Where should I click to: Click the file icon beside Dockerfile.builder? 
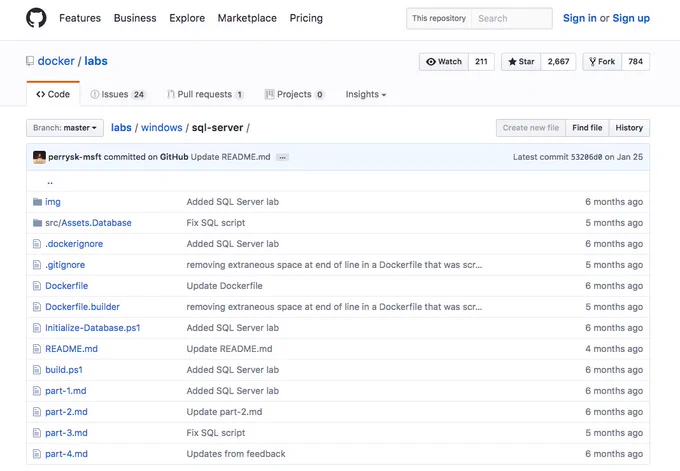pos(37,307)
